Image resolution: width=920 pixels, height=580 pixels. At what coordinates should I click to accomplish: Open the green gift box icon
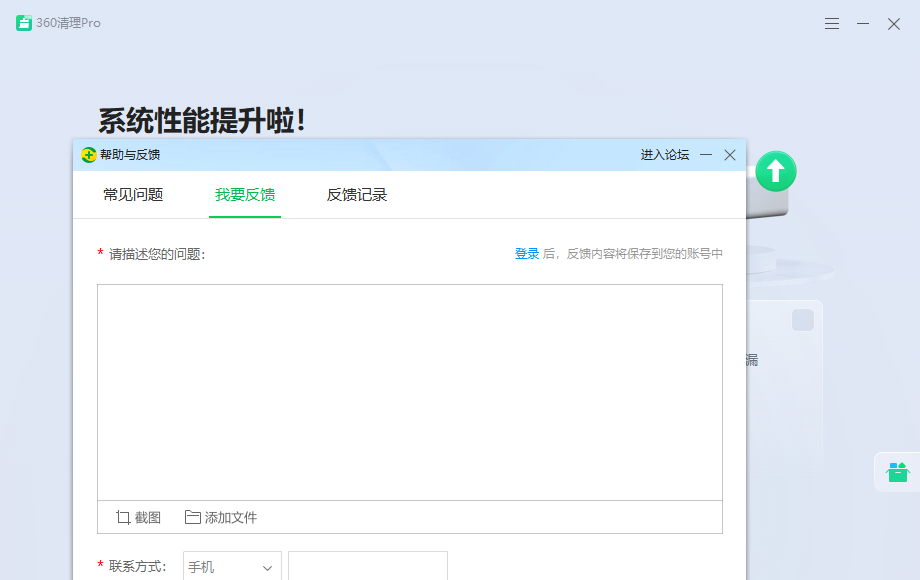[x=897, y=472]
